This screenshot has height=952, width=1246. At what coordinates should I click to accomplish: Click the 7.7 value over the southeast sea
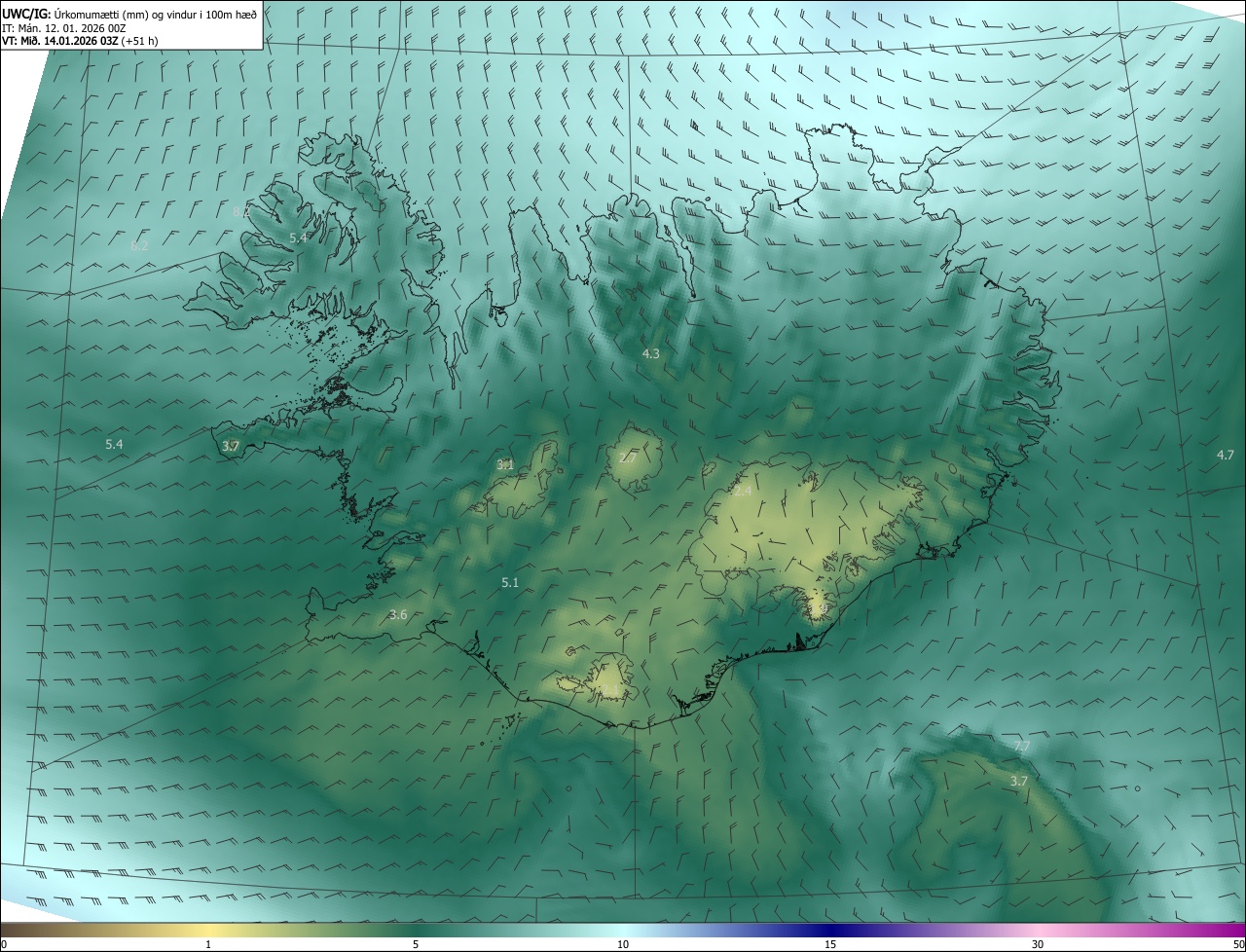[x=1021, y=747]
